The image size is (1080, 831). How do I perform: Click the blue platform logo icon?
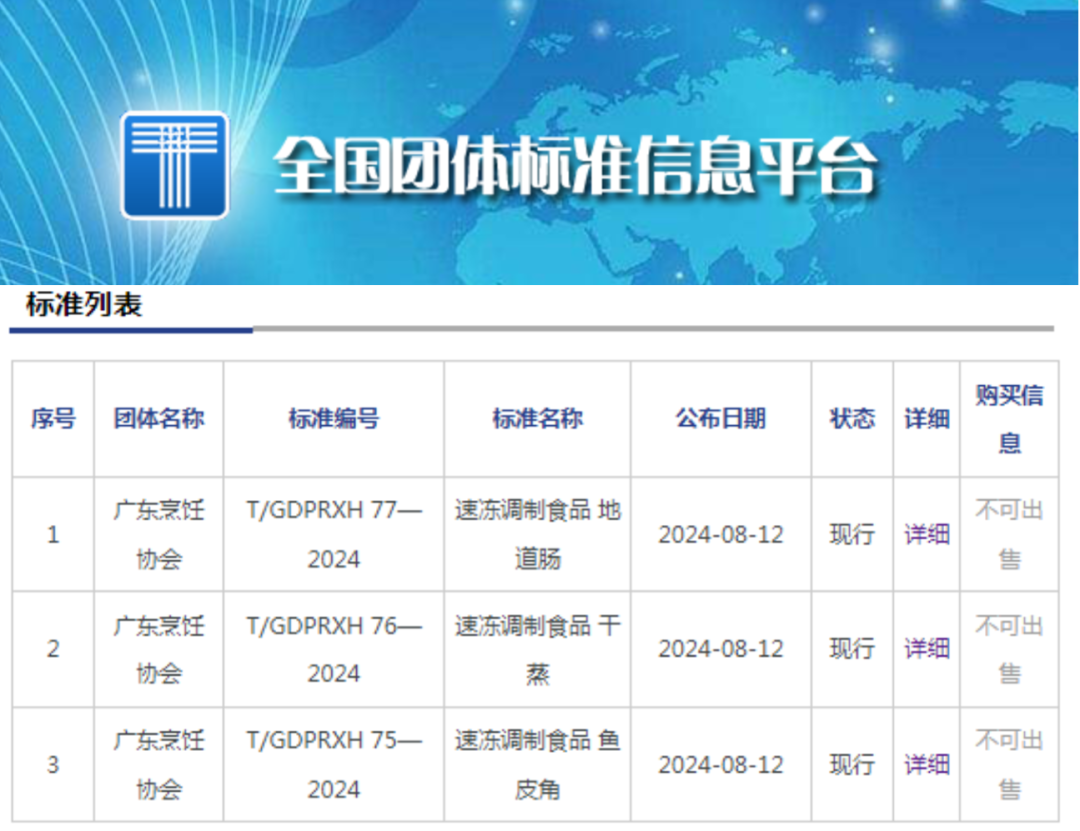(x=174, y=165)
